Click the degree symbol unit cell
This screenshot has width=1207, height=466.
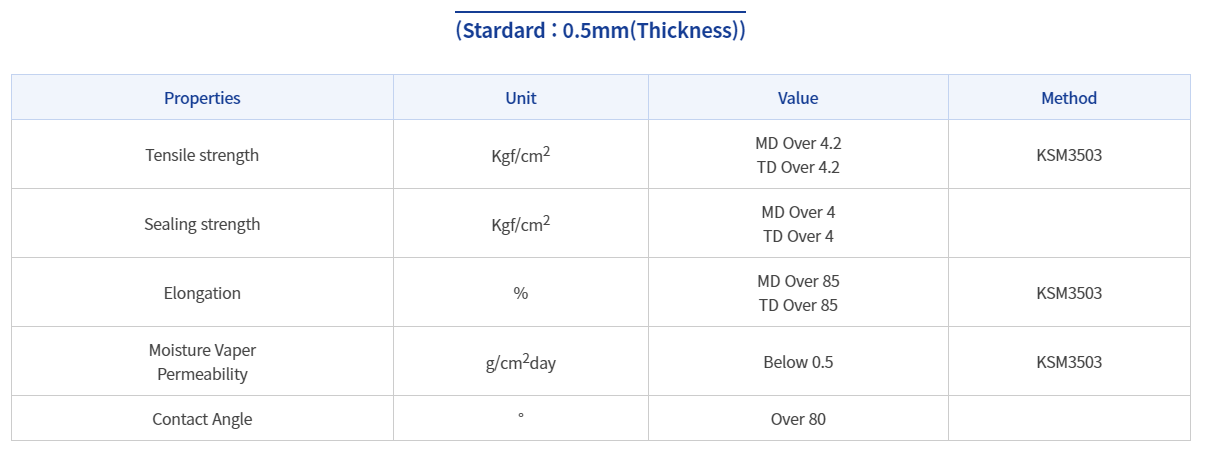pos(520,417)
